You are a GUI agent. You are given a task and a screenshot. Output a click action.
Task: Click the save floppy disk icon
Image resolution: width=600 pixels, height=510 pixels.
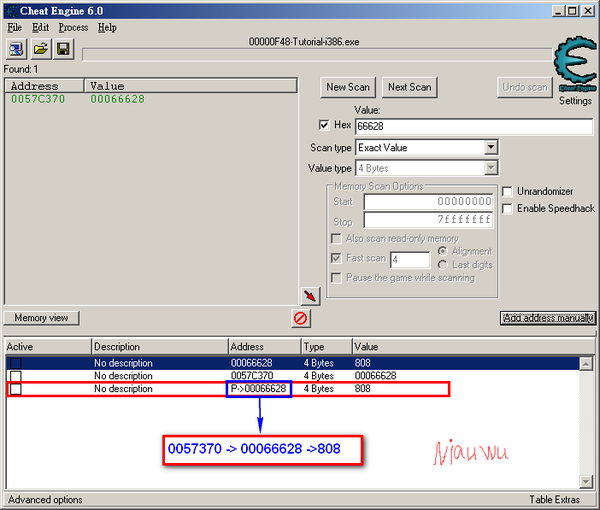pos(63,49)
